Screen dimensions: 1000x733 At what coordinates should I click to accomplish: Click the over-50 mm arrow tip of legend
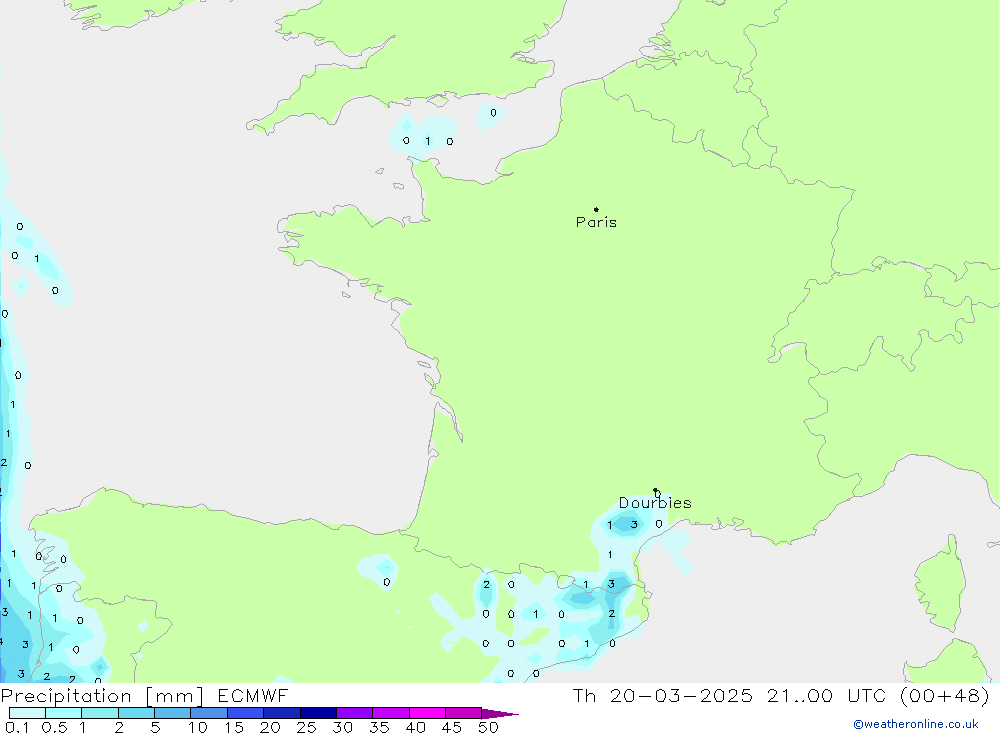[x=501, y=714]
